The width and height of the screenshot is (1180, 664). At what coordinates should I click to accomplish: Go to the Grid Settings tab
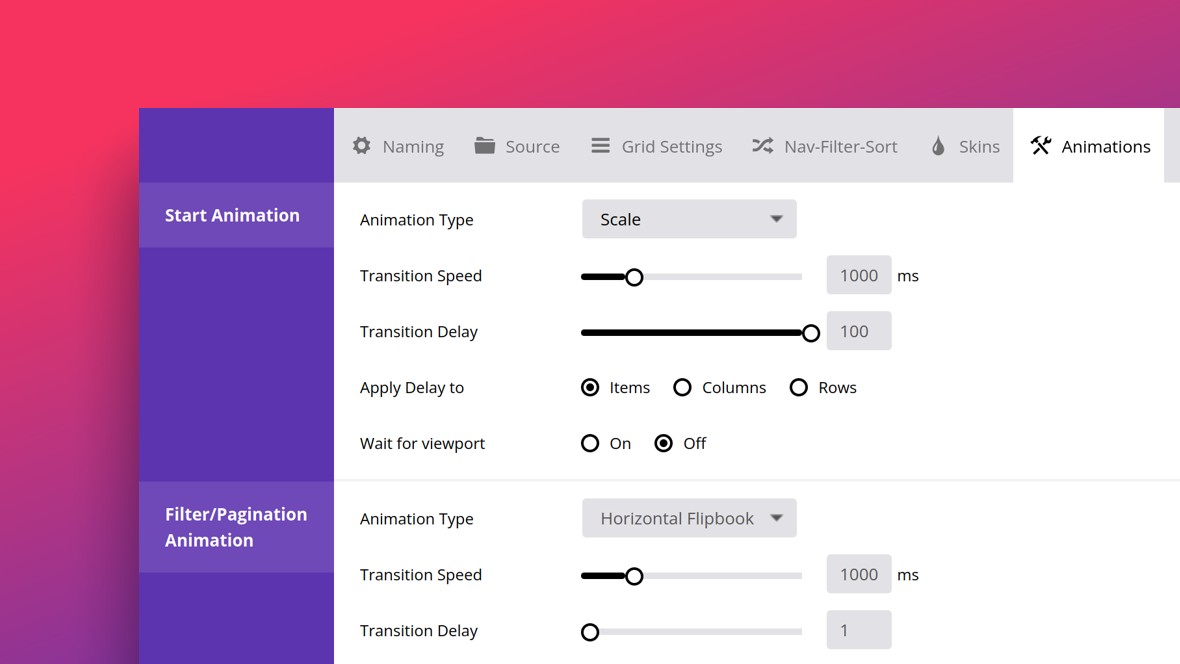tap(657, 145)
